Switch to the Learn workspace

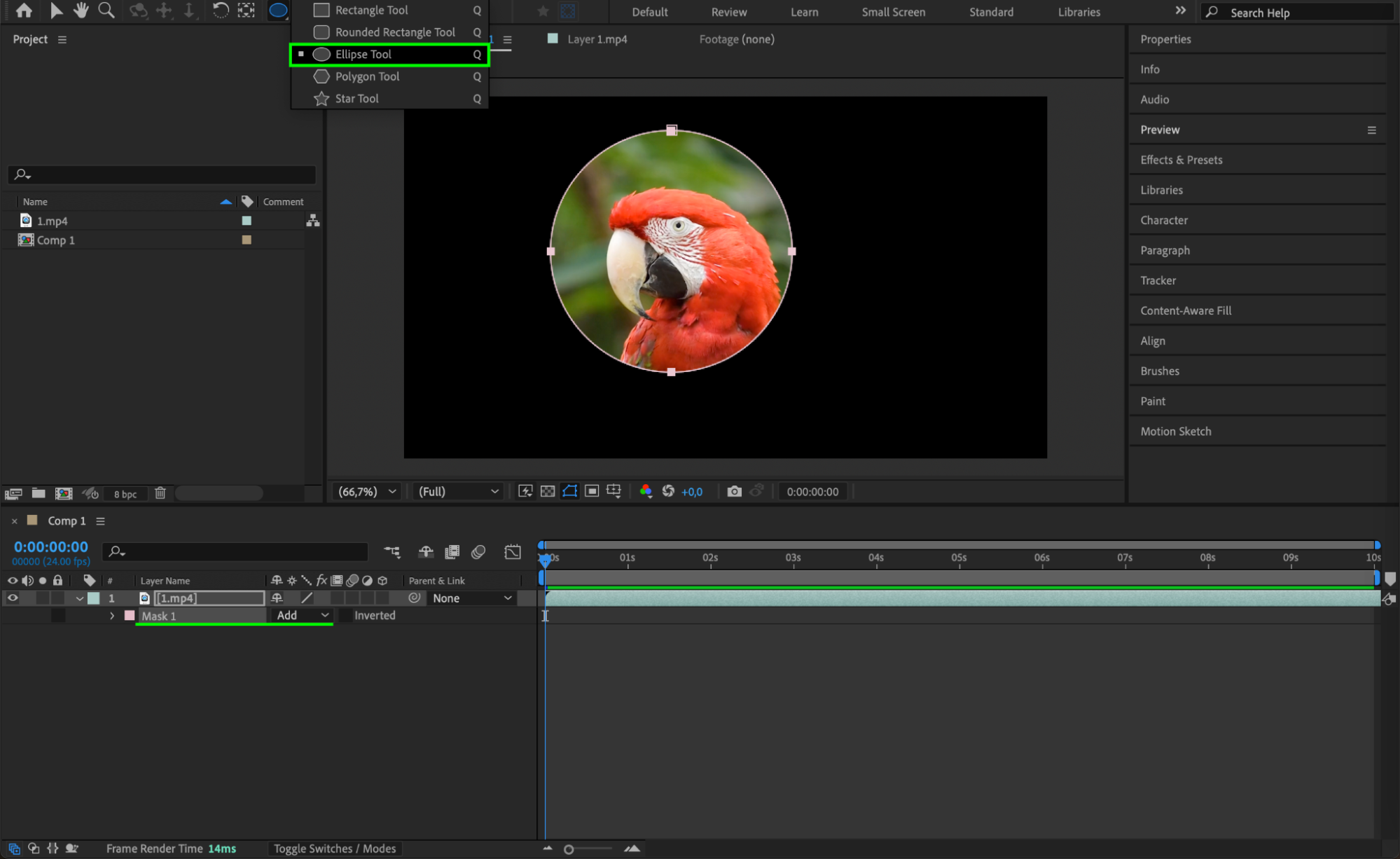[804, 12]
